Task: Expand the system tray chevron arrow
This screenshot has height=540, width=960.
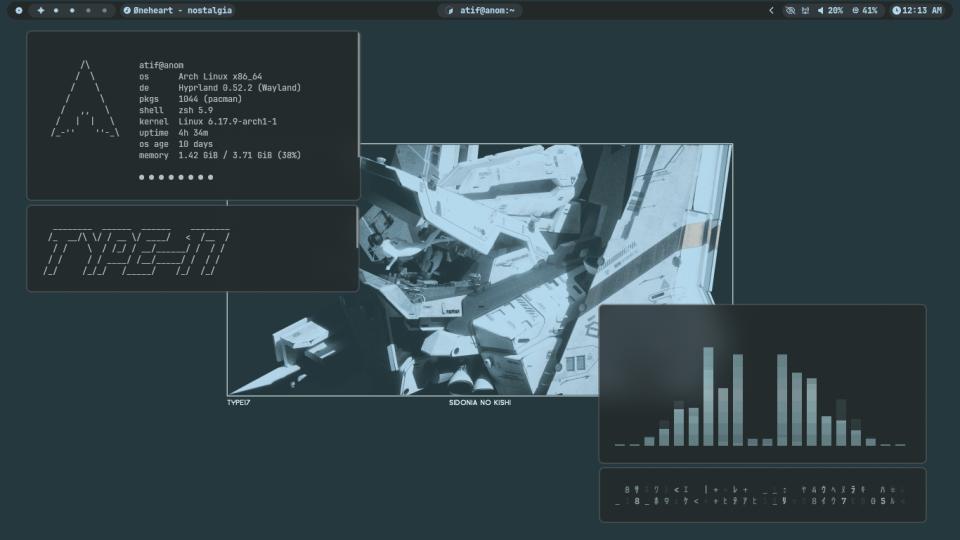Action: pos(771,10)
